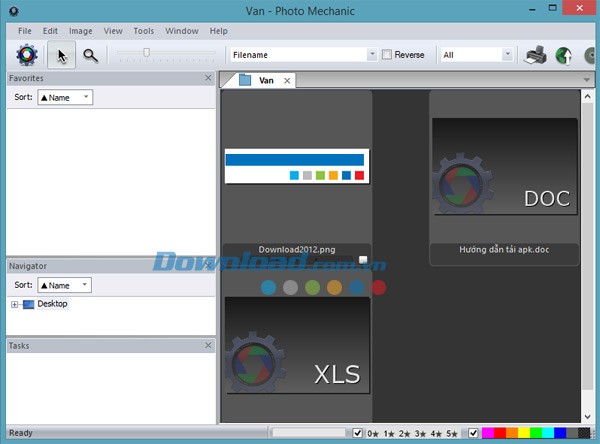Click the thumbnail size slider

coord(147,52)
